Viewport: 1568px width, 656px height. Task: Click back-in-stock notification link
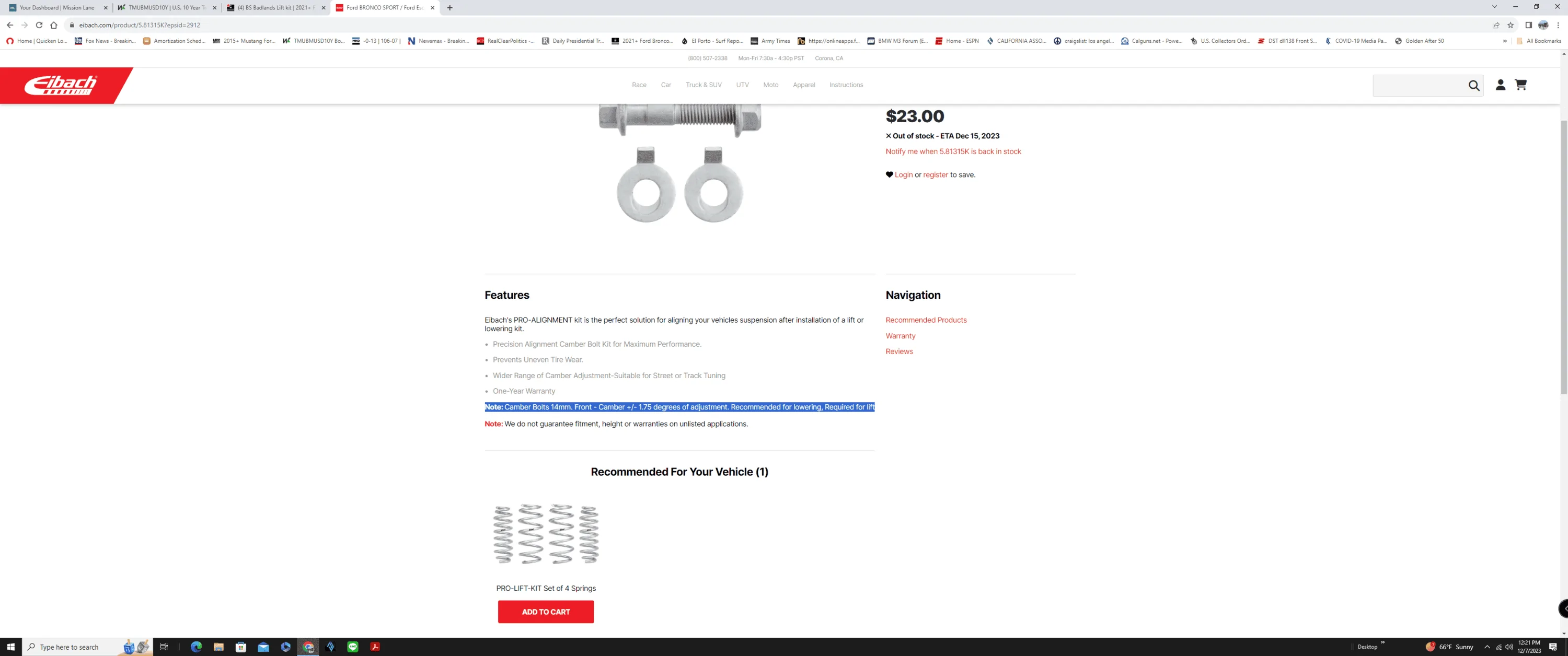(x=953, y=151)
